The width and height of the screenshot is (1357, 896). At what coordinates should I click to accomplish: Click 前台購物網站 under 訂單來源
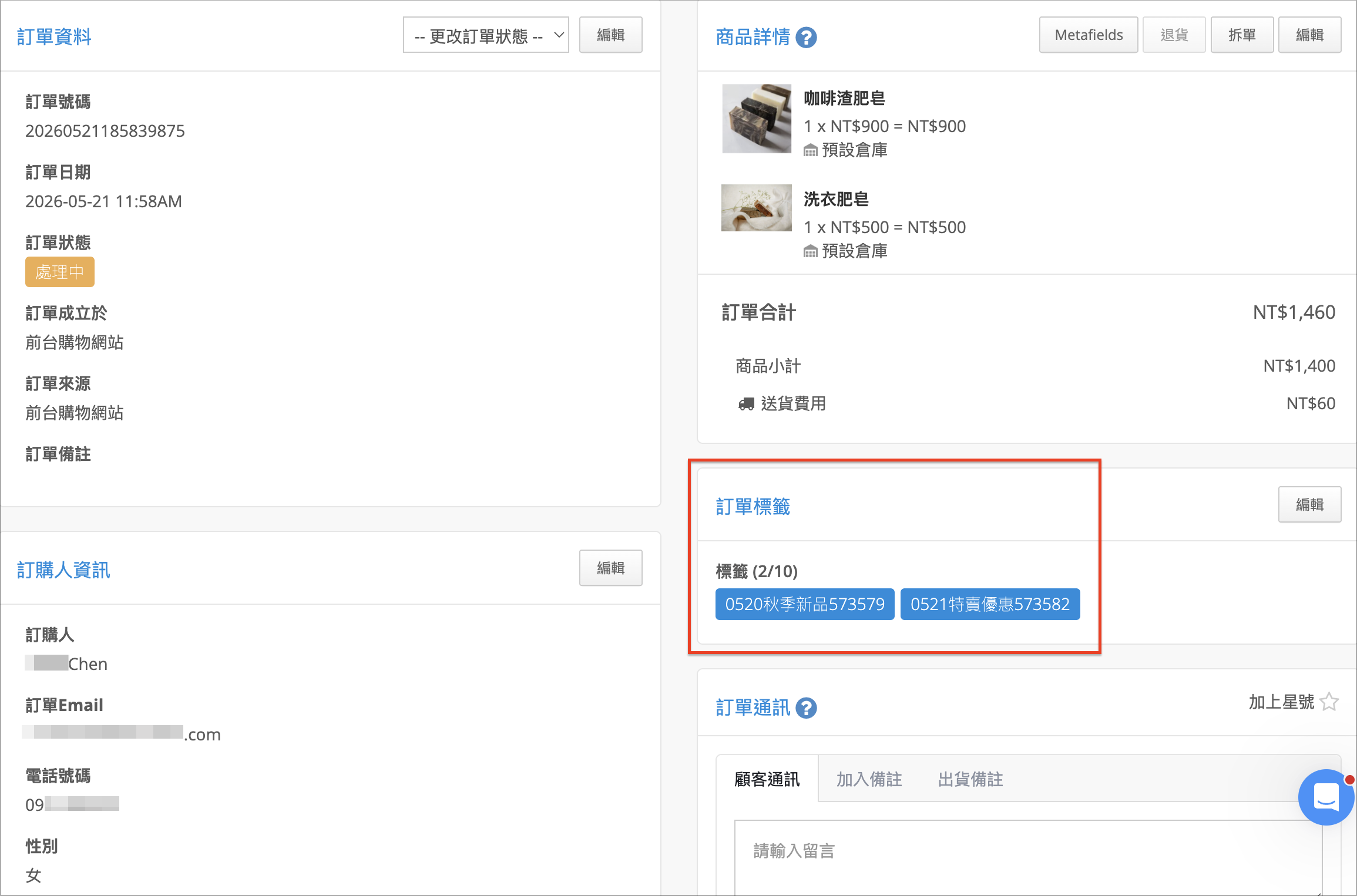[75, 413]
